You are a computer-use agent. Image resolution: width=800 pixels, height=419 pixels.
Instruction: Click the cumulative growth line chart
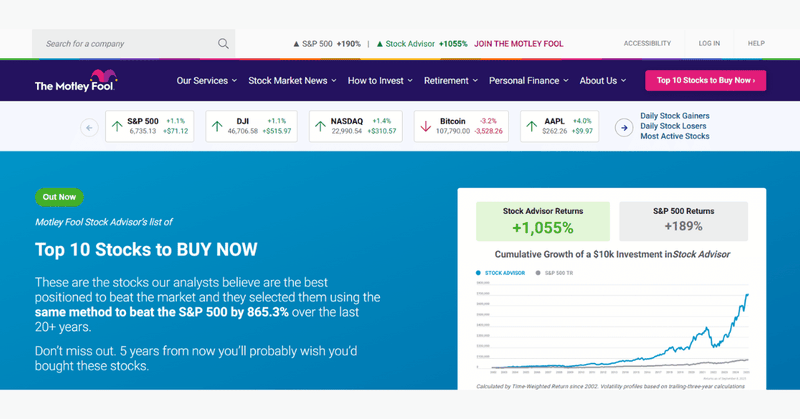[612, 329]
